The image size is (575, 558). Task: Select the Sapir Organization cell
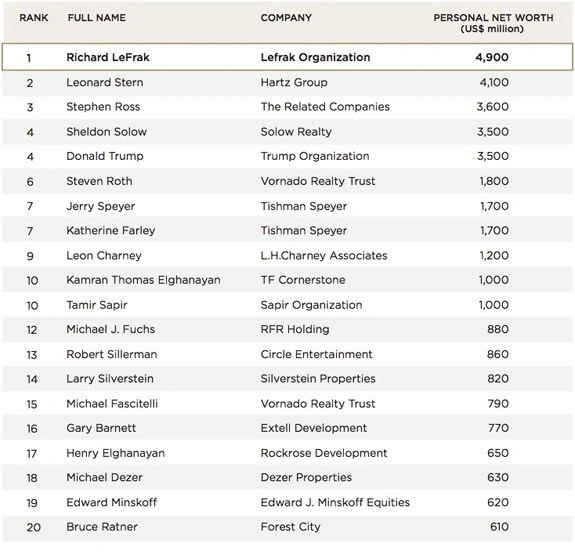point(311,305)
